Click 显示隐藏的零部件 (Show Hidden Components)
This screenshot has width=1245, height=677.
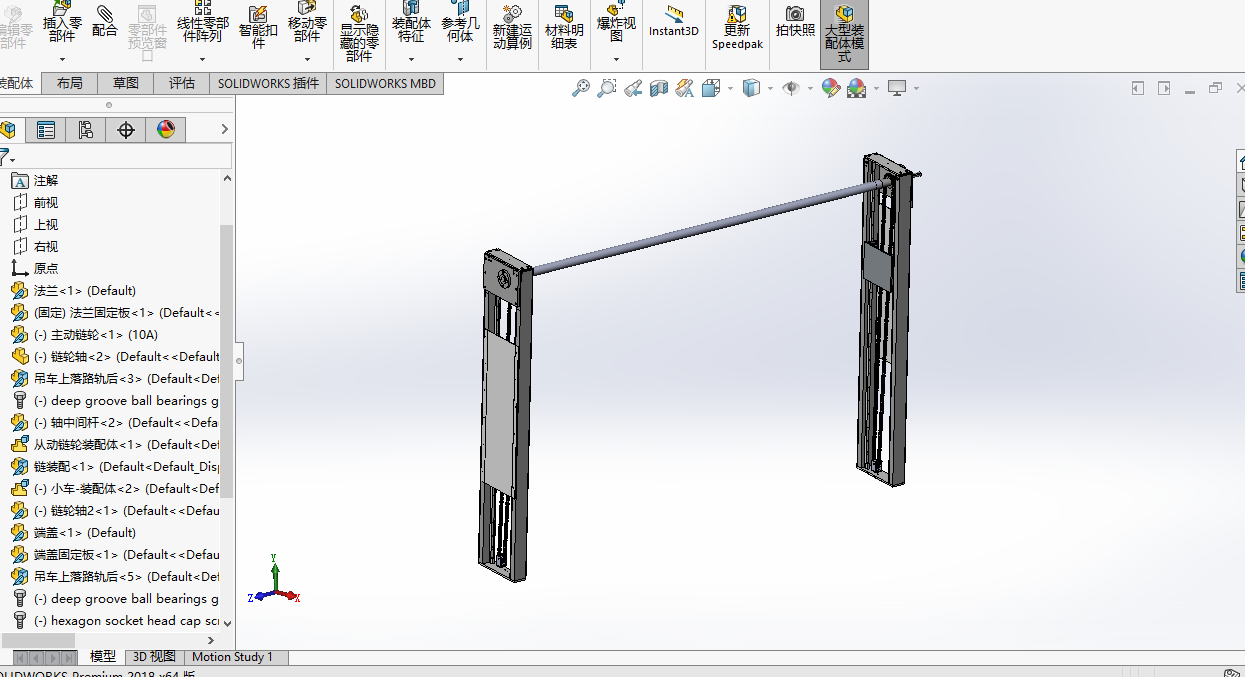(x=359, y=32)
